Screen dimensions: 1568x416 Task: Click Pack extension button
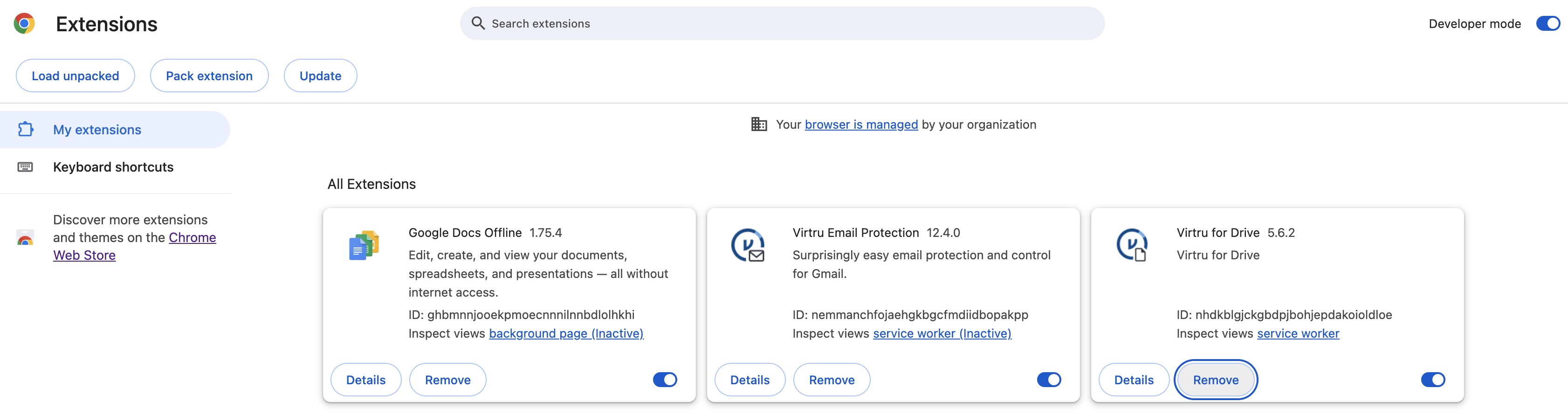click(x=209, y=76)
